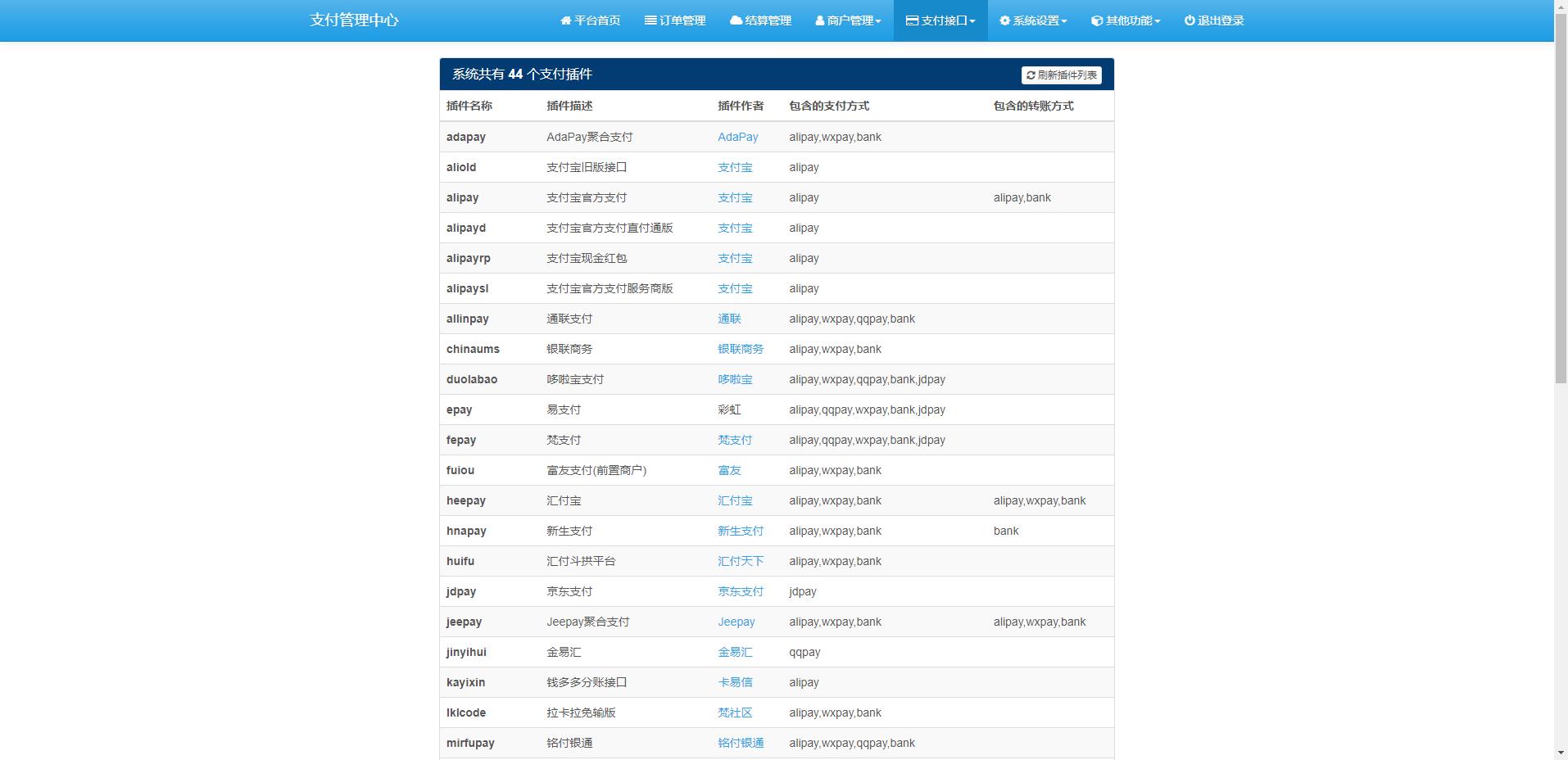
Task: Click the credit card icon beside 支付接口
Action: pos(912,20)
